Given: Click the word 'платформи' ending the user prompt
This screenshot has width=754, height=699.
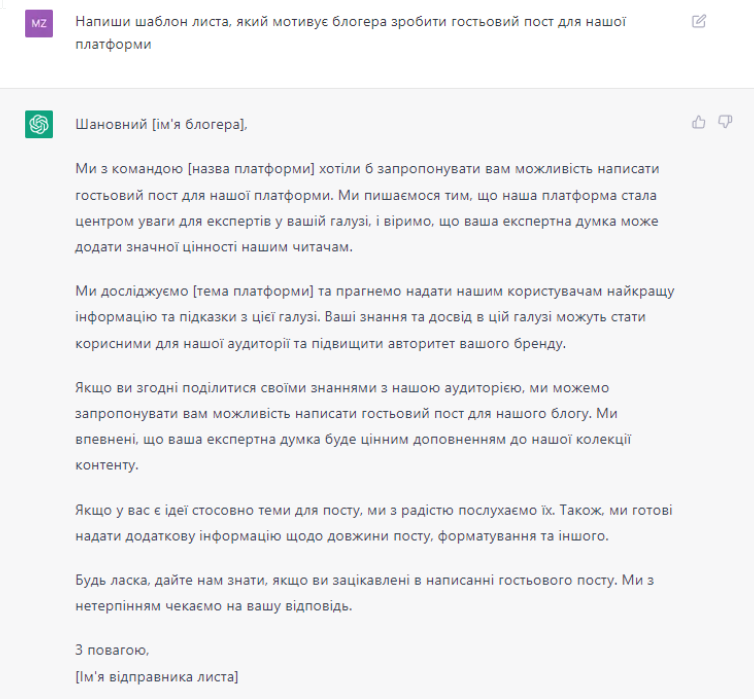Looking at the screenshot, I should tap(113, 44).
